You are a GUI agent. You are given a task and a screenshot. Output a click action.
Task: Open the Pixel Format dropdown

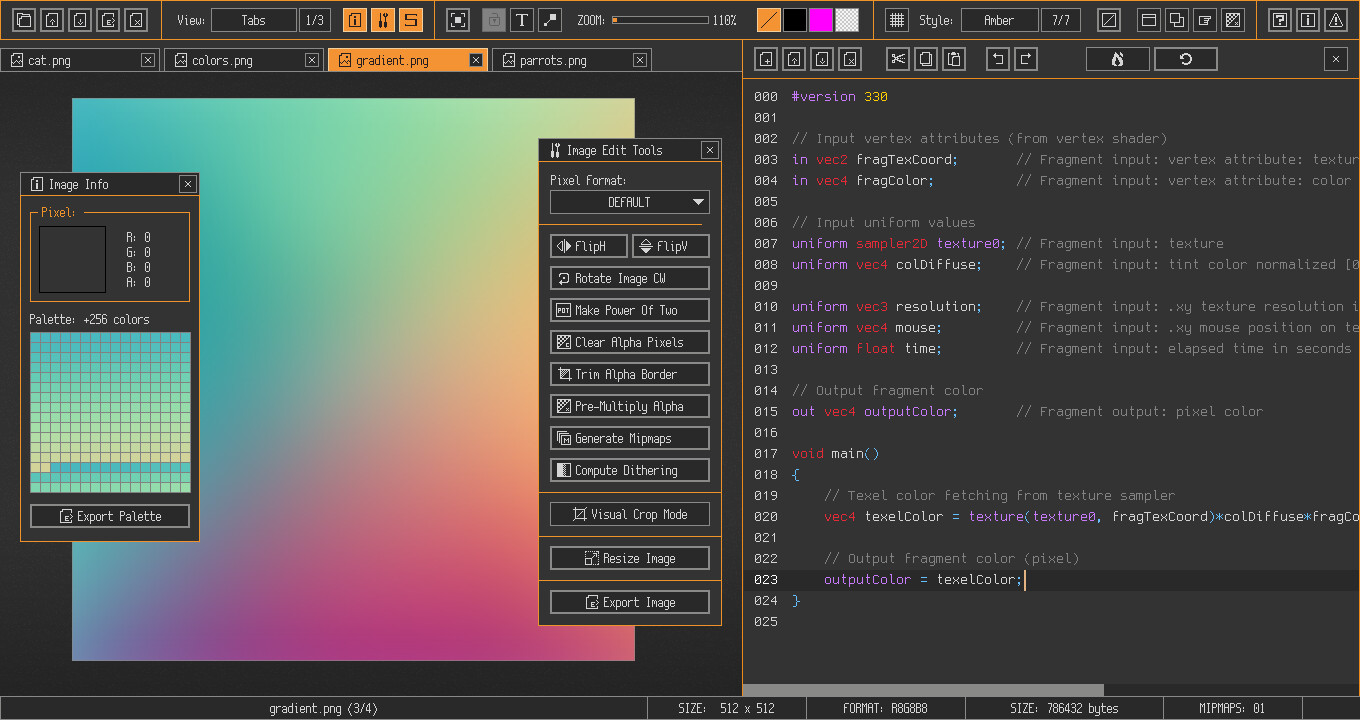tap(629, 201)
